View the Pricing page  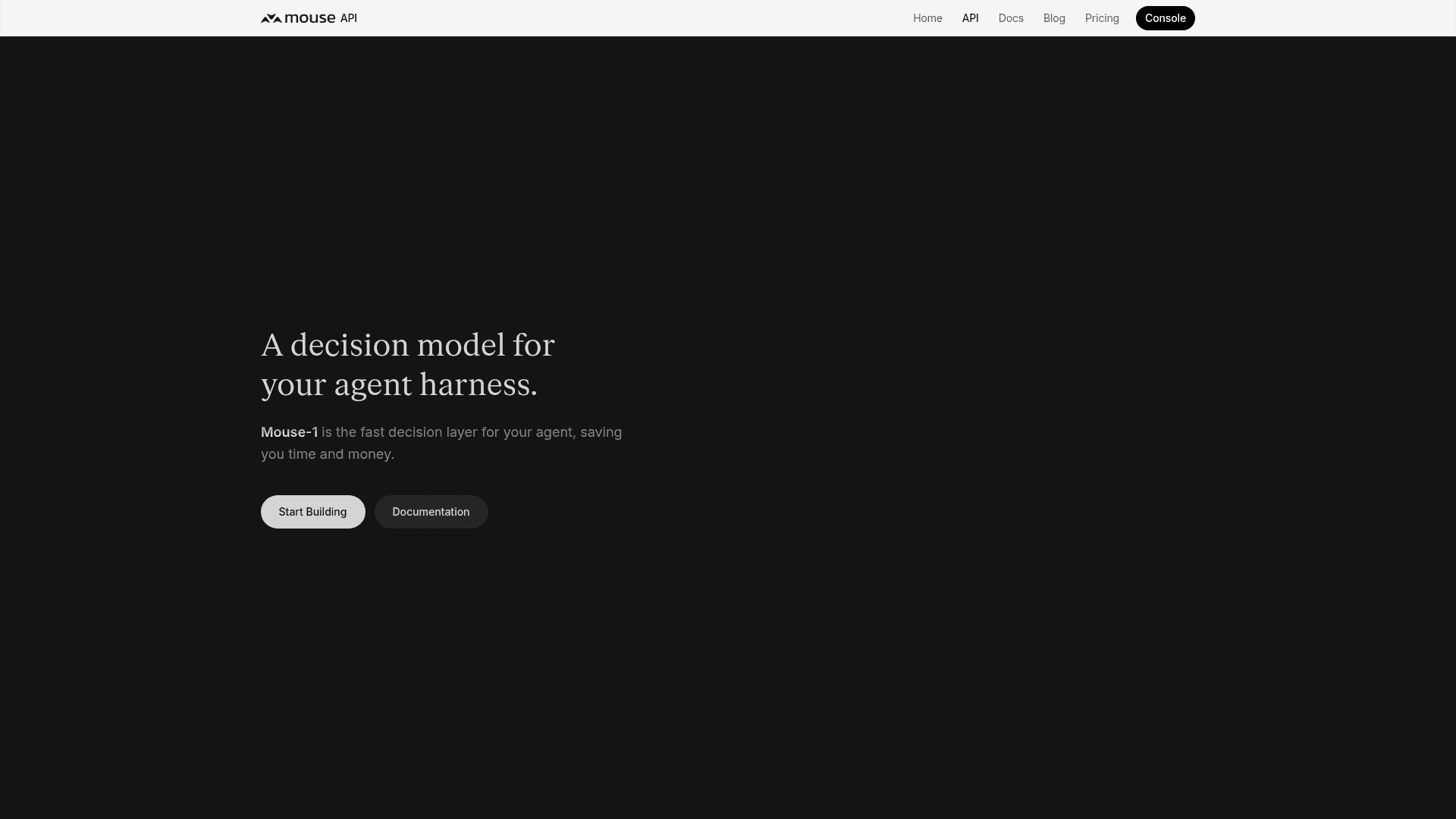point(1102,18)
